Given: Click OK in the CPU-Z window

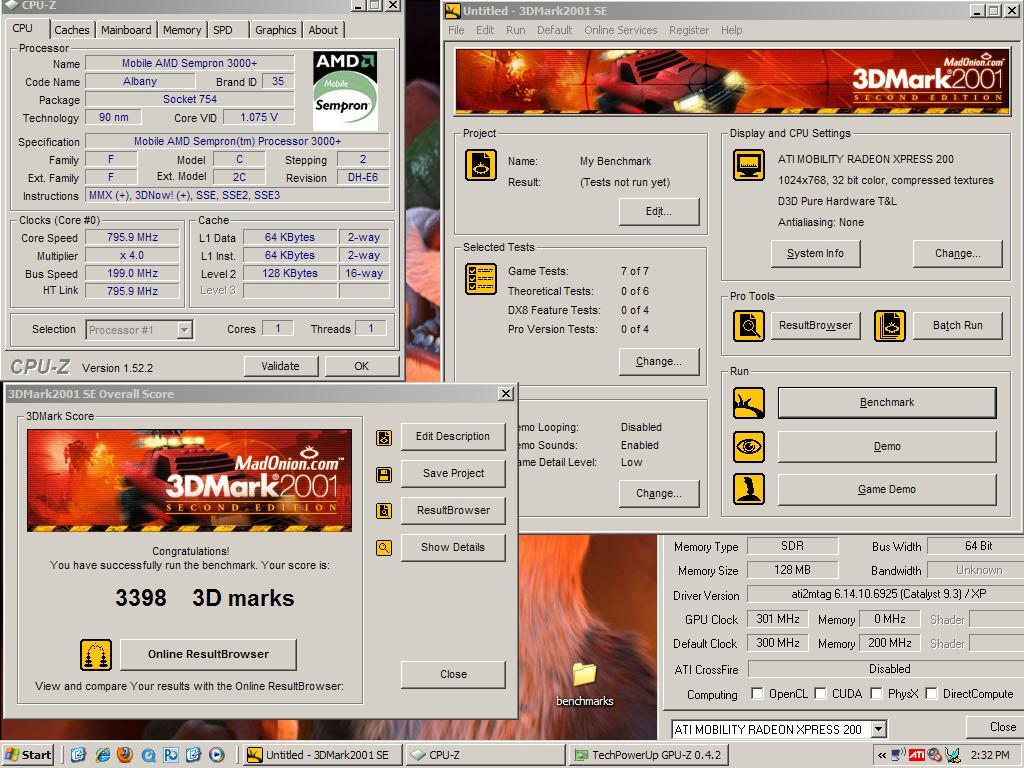Looking at the screenshot, I should click(362, 366).
